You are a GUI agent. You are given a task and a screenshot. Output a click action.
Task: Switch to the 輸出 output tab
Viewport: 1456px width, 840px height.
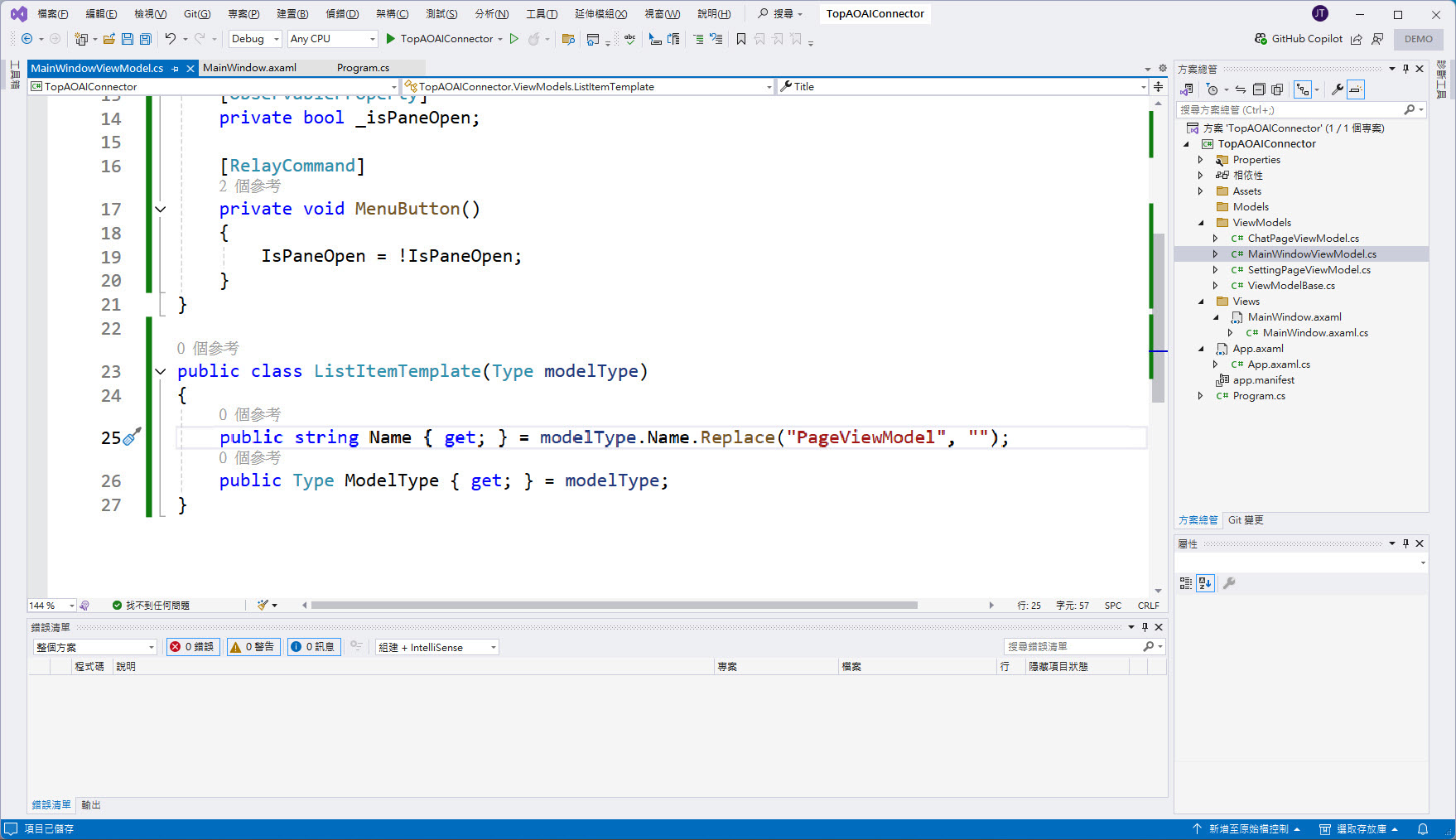(91, 805)
